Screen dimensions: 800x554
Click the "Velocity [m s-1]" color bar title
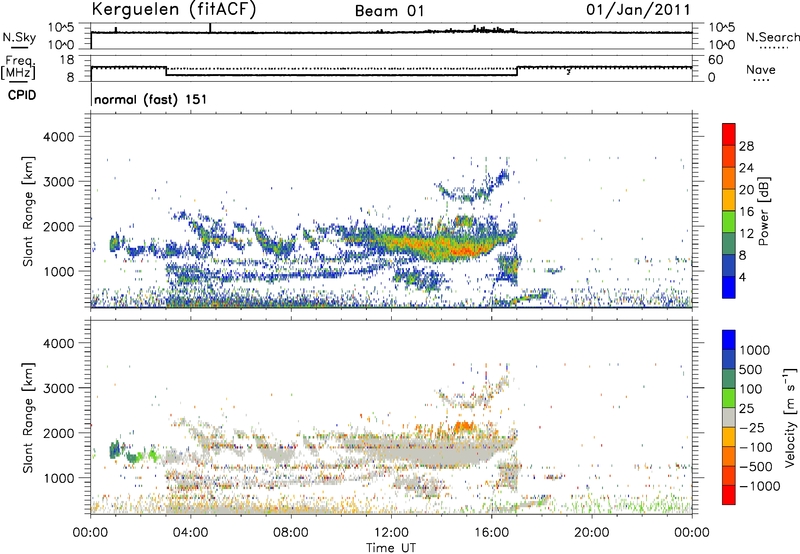click(790, 417)
